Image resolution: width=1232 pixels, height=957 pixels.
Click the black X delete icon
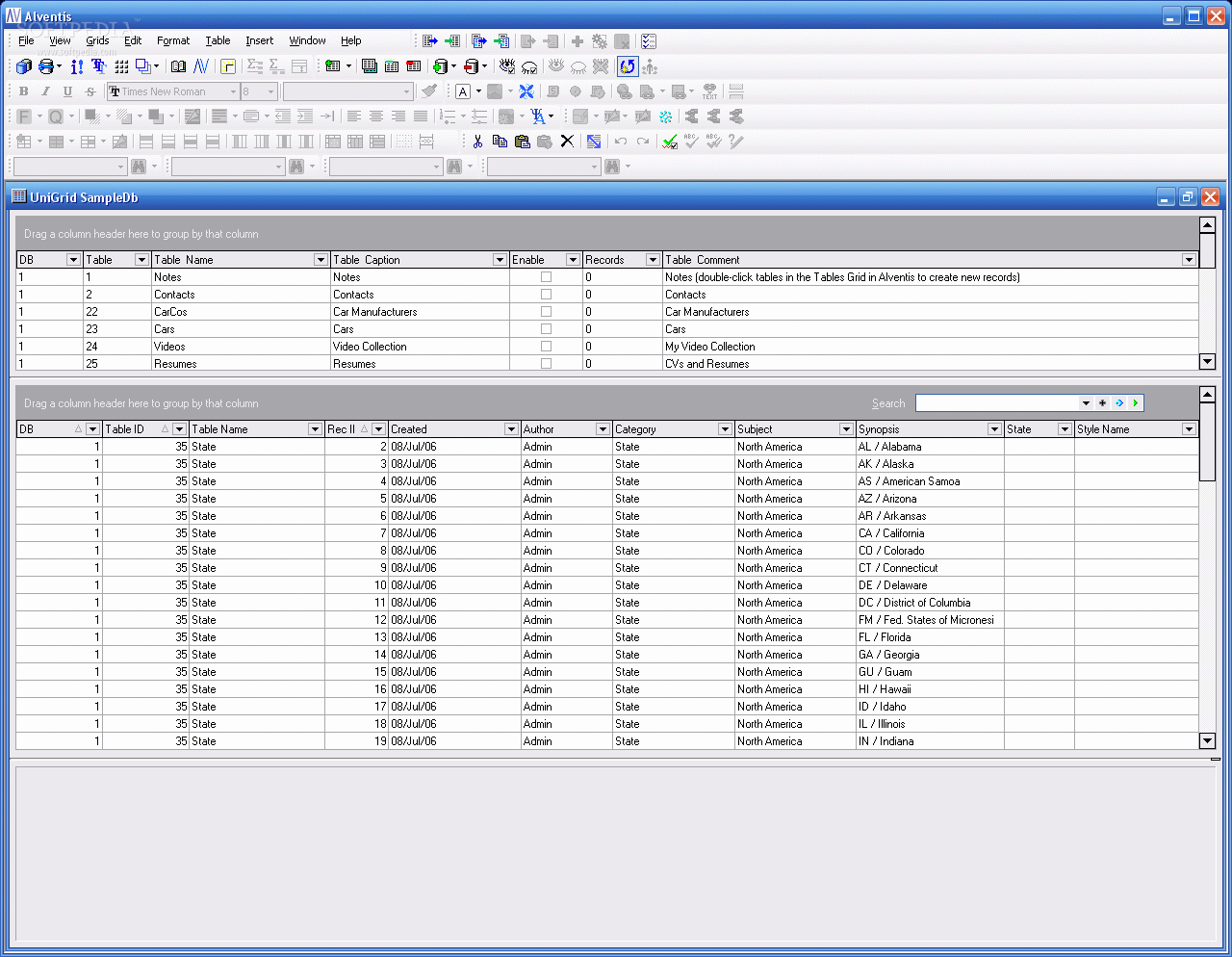tap(567, 142)
